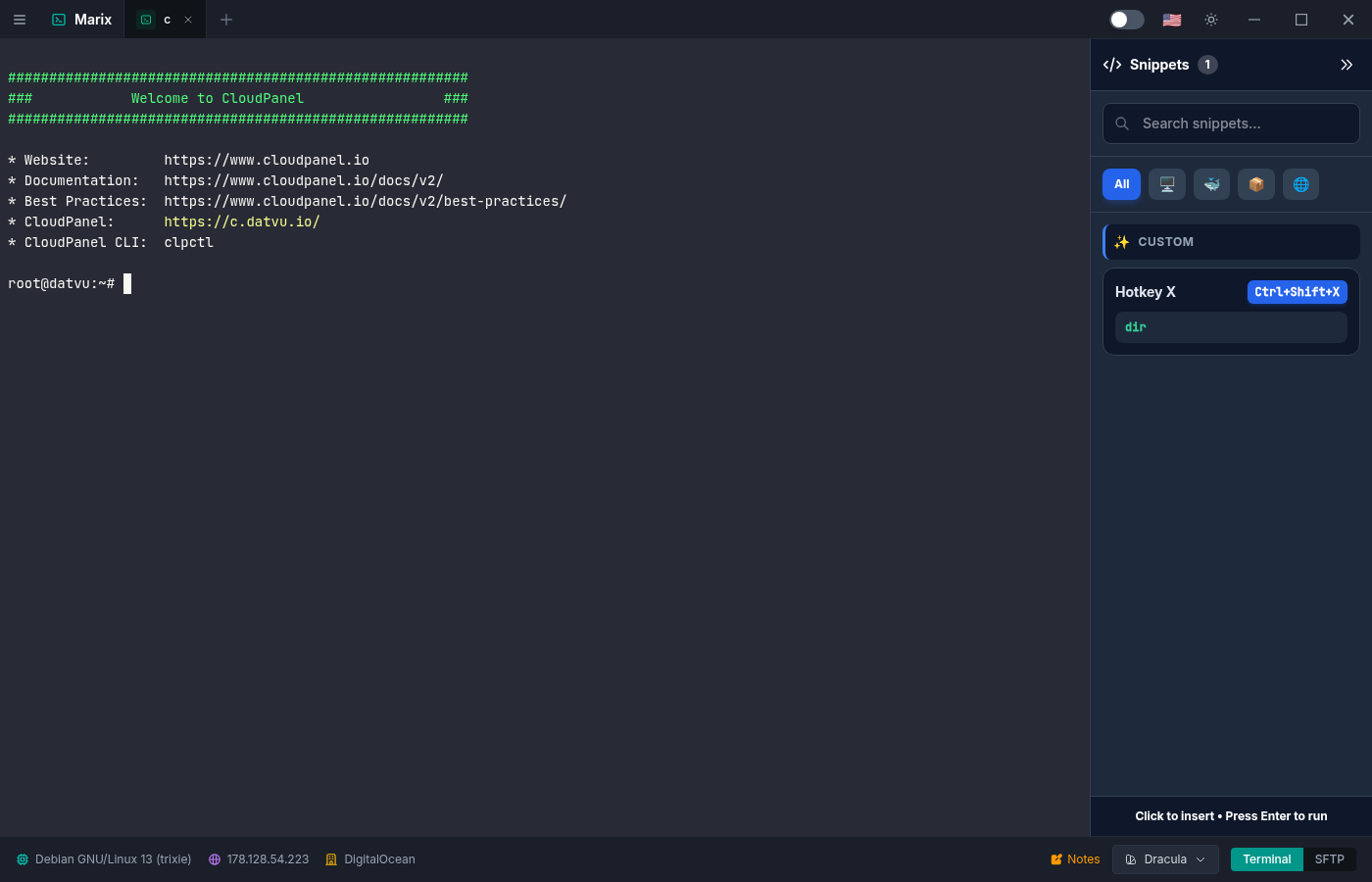Image resolution: width=1372 pixels, height=882 pixels.
Task: Select the whale Docker snippets filter
Action: tap(1211, 184)
